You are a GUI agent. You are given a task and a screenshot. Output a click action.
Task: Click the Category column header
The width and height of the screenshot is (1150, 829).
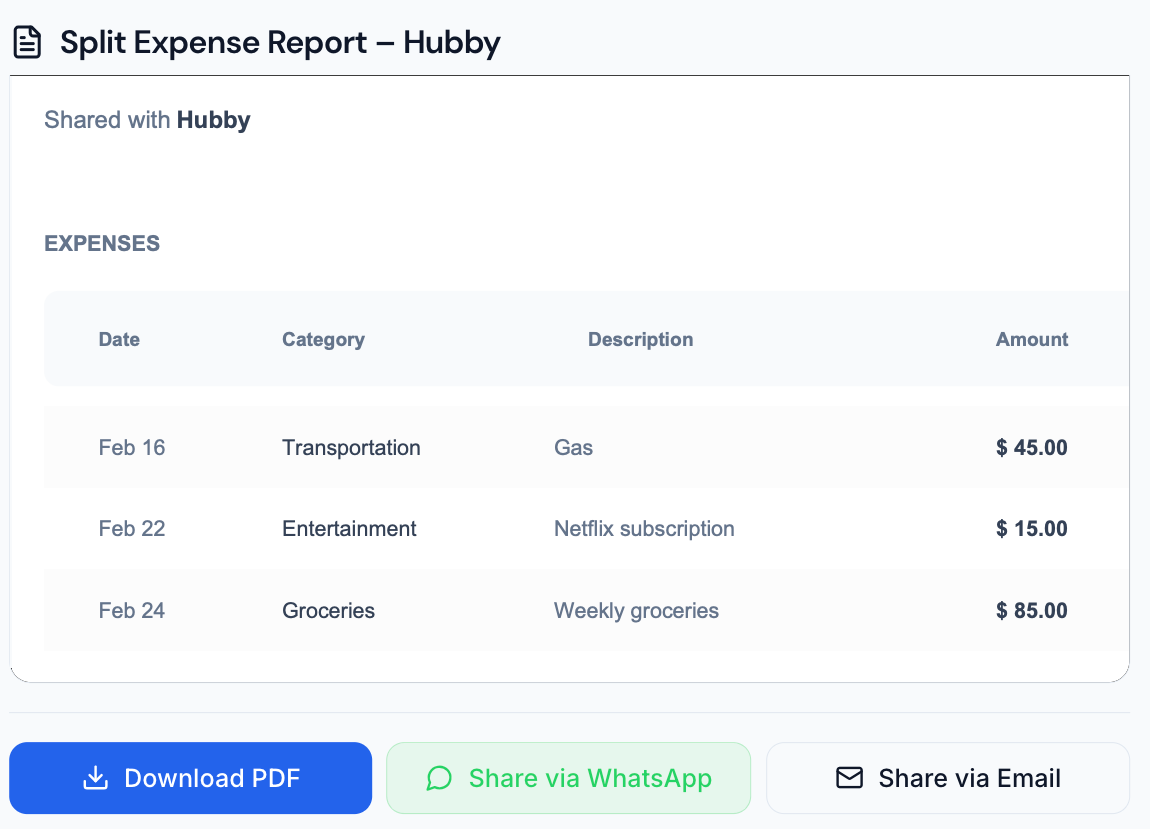(x=323, y=339)
